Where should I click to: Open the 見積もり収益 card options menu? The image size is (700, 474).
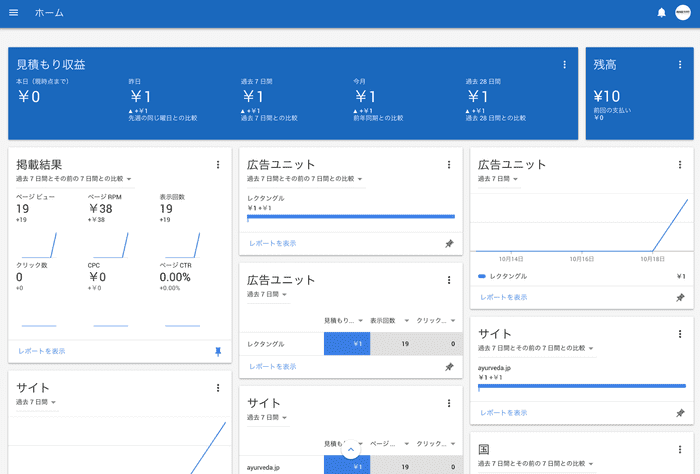564,65
